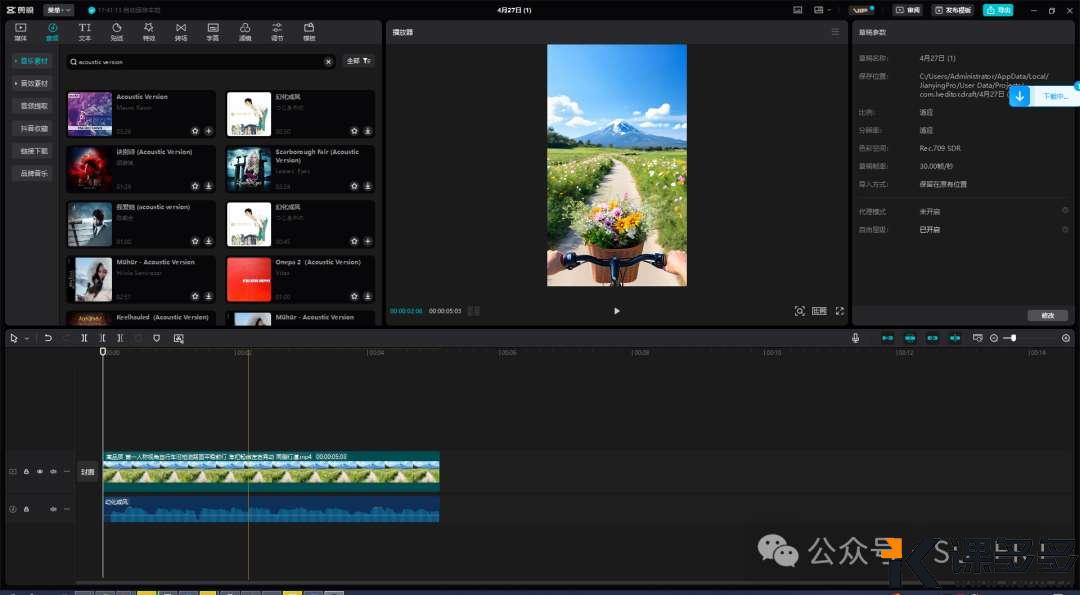Play the video preview

616,311
